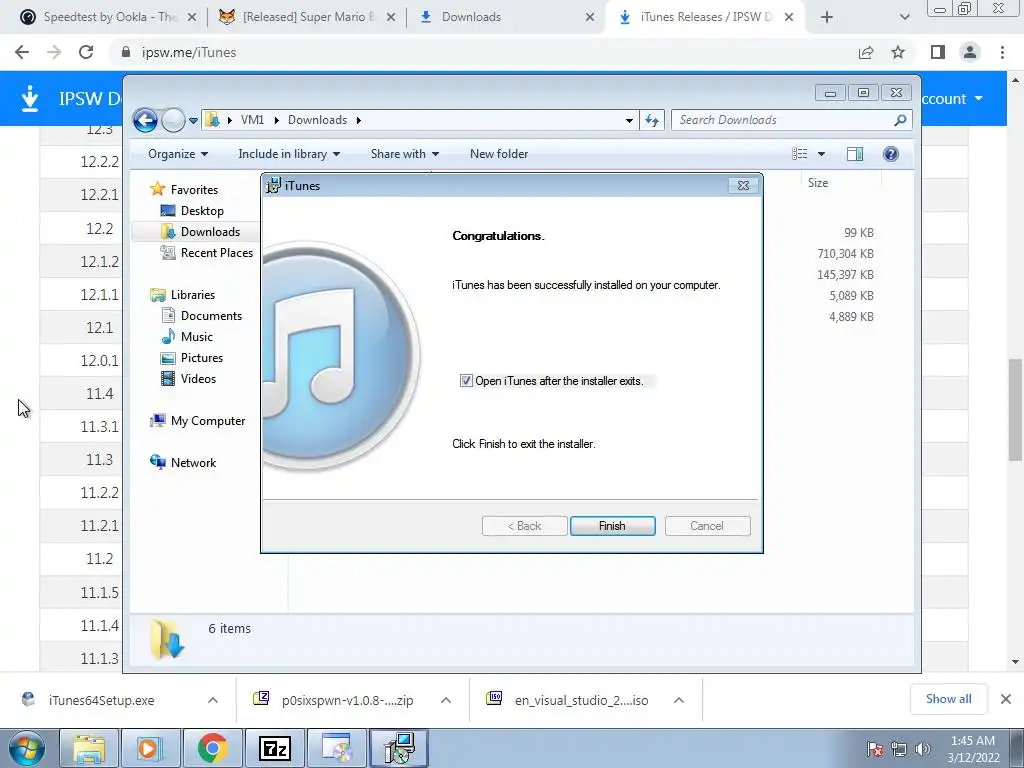This screenshot has height=768, width=1024.
Task: Open the Share with menu
Action: (x=405, y=154)
